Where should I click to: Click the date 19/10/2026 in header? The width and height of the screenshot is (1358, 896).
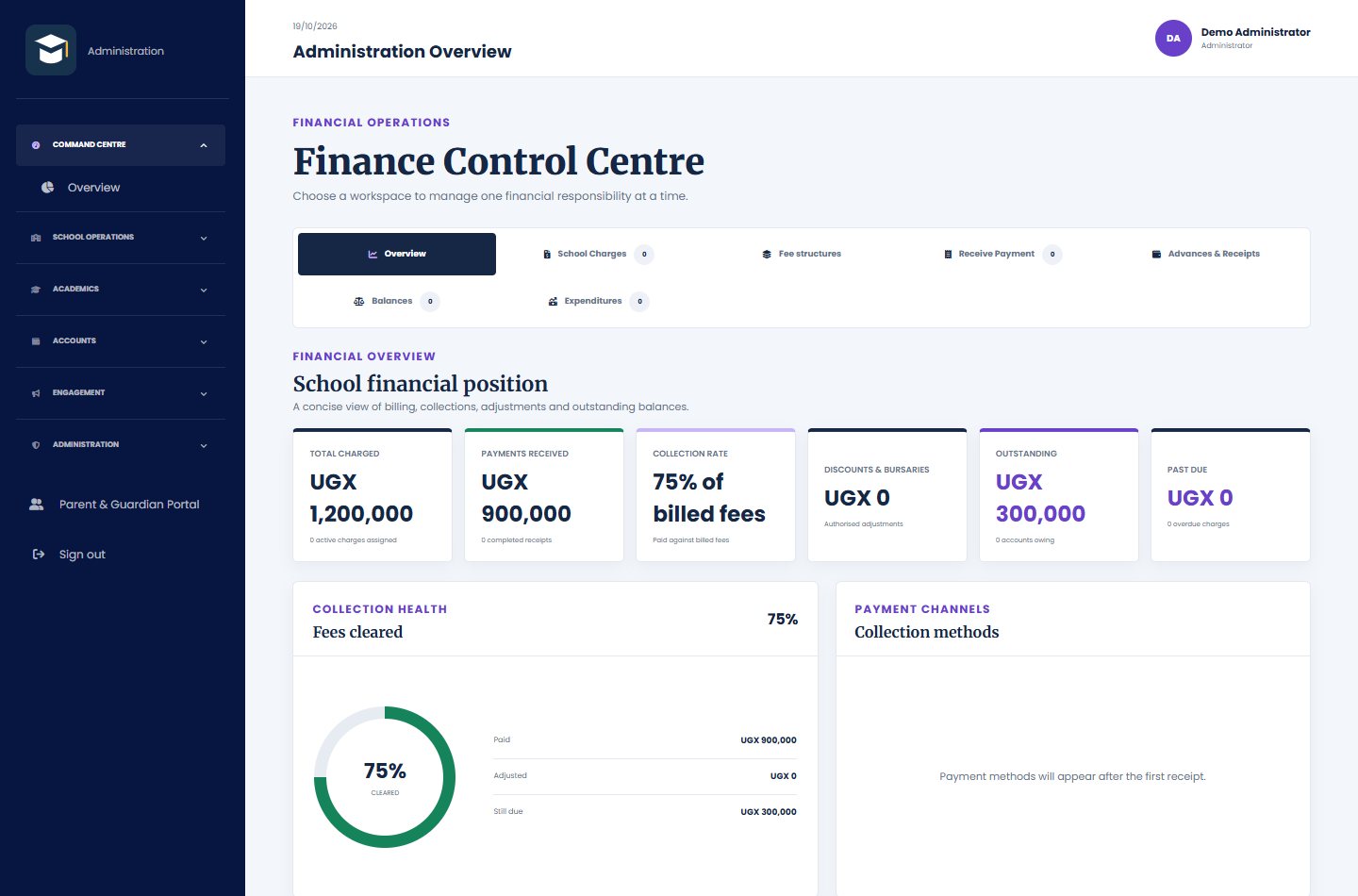pos(315,26)
